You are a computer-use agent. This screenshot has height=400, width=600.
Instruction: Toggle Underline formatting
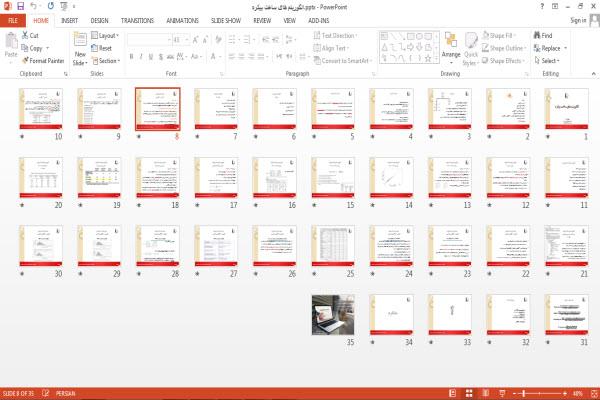coord(151,57)
